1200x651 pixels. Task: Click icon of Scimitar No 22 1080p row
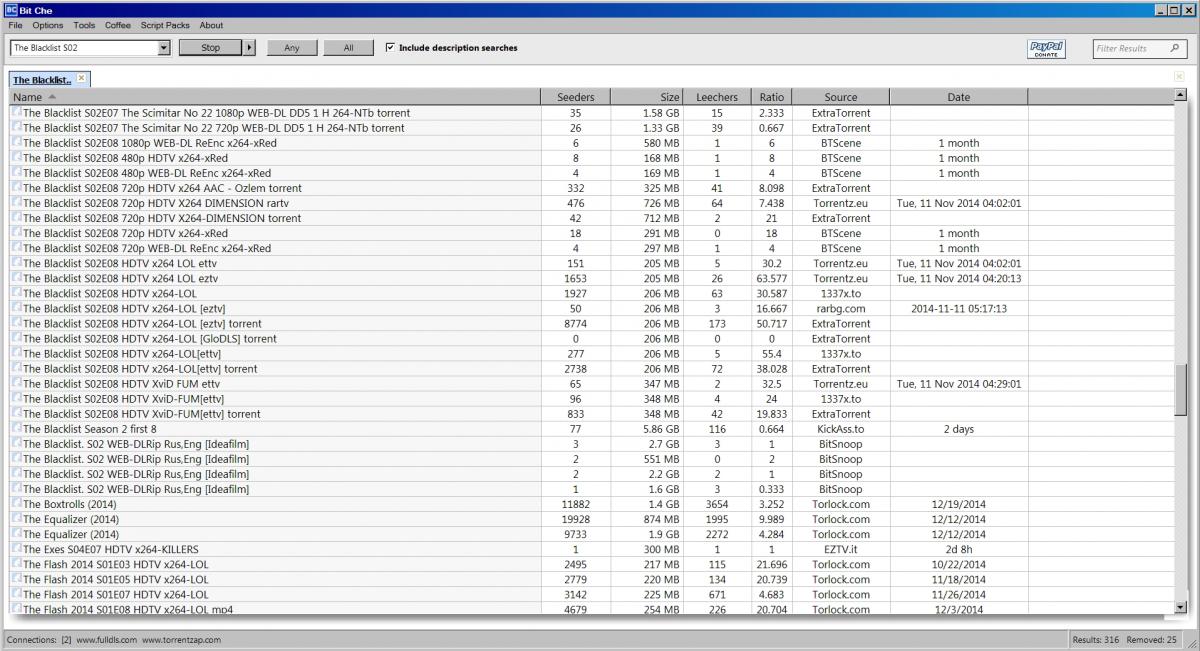(x=16, y=113)
